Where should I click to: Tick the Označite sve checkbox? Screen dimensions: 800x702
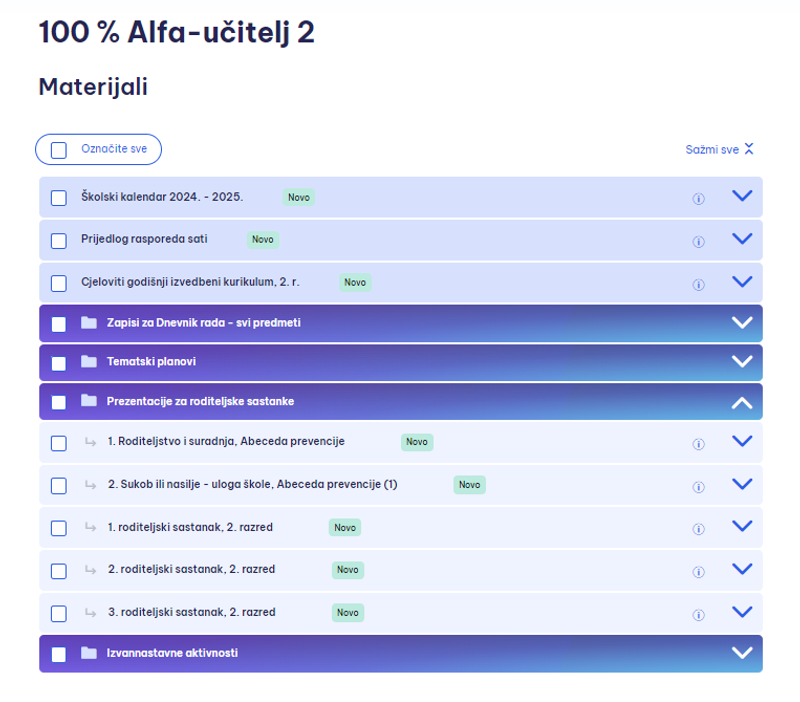click(x=59, y=150)
